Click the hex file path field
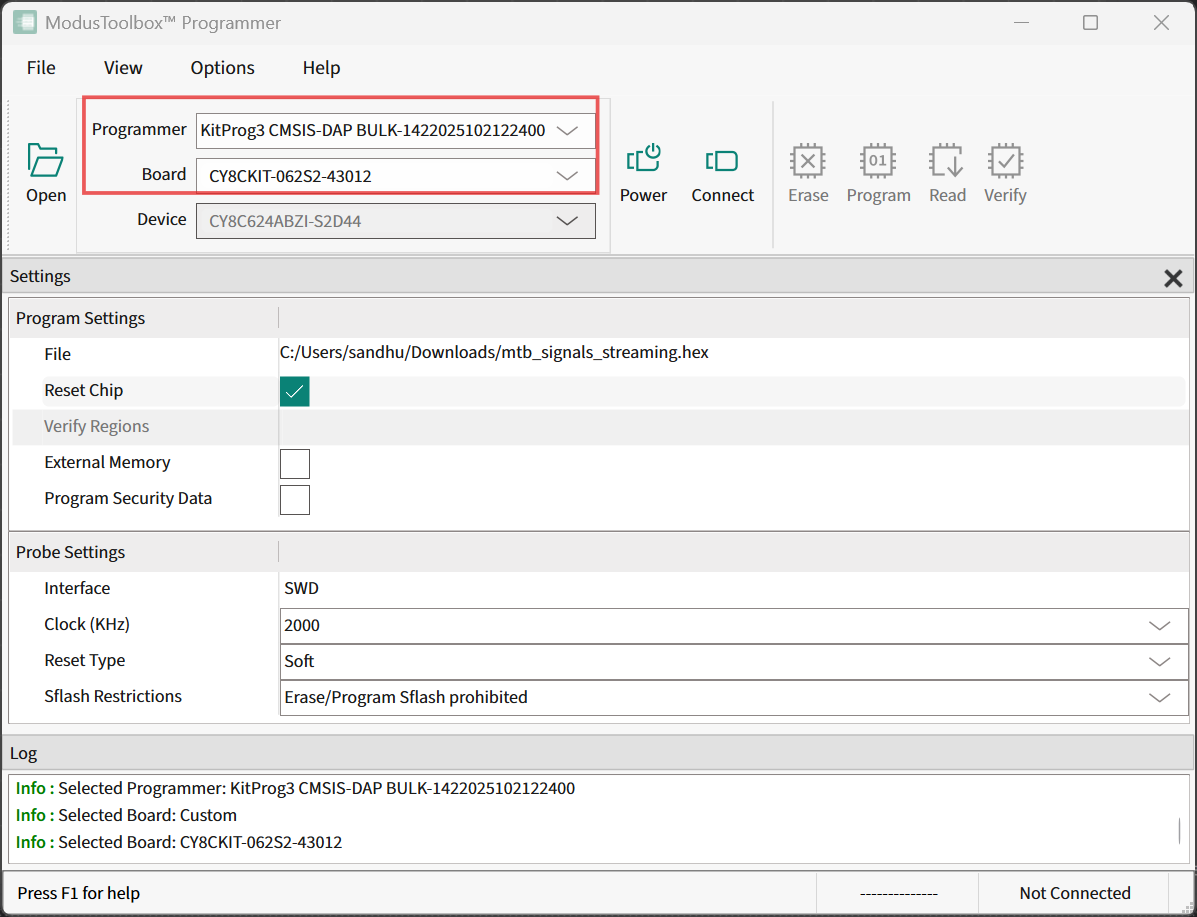Viewport: 1197px width, 917px height. tap(496, 353)
